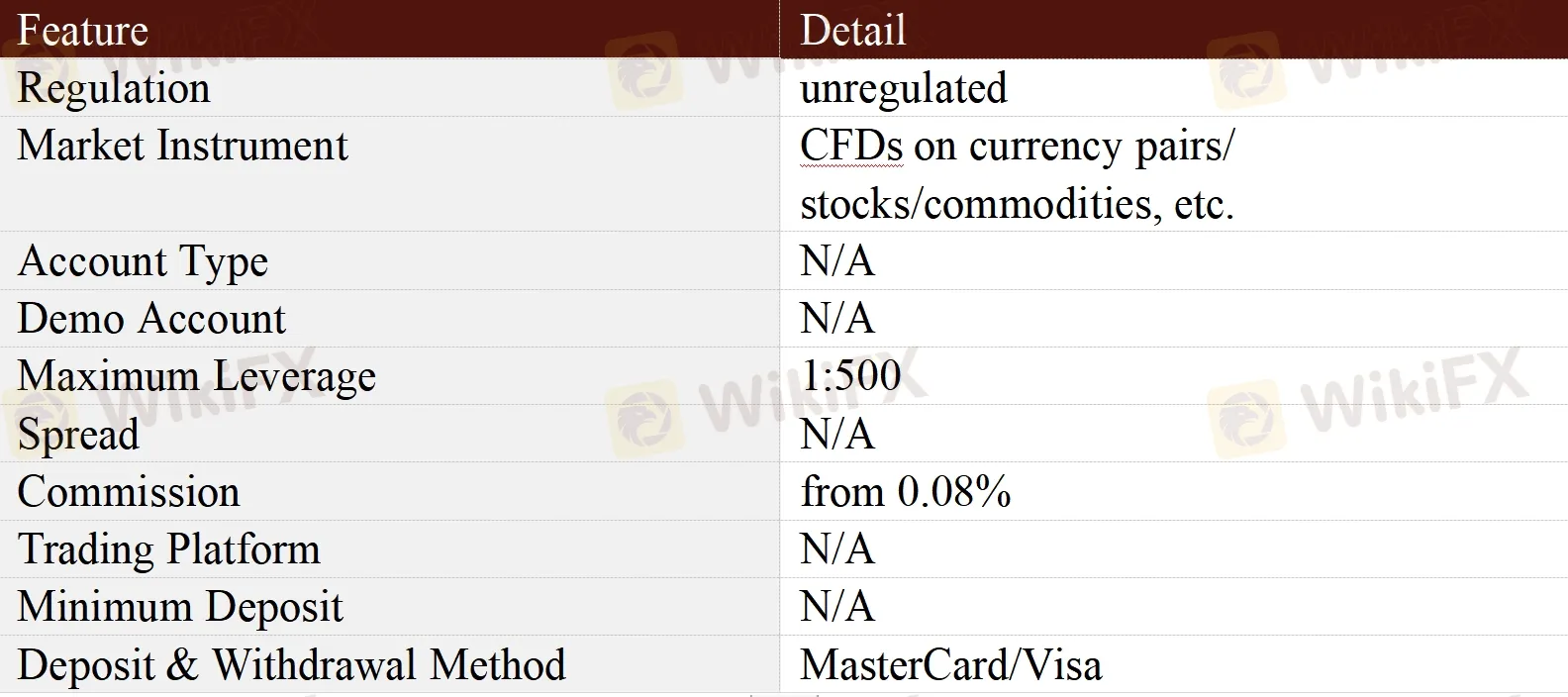Click the "Deposit & Withdrawal Method" label
This screenshot has width=1568, height=697.
(292, 664)
